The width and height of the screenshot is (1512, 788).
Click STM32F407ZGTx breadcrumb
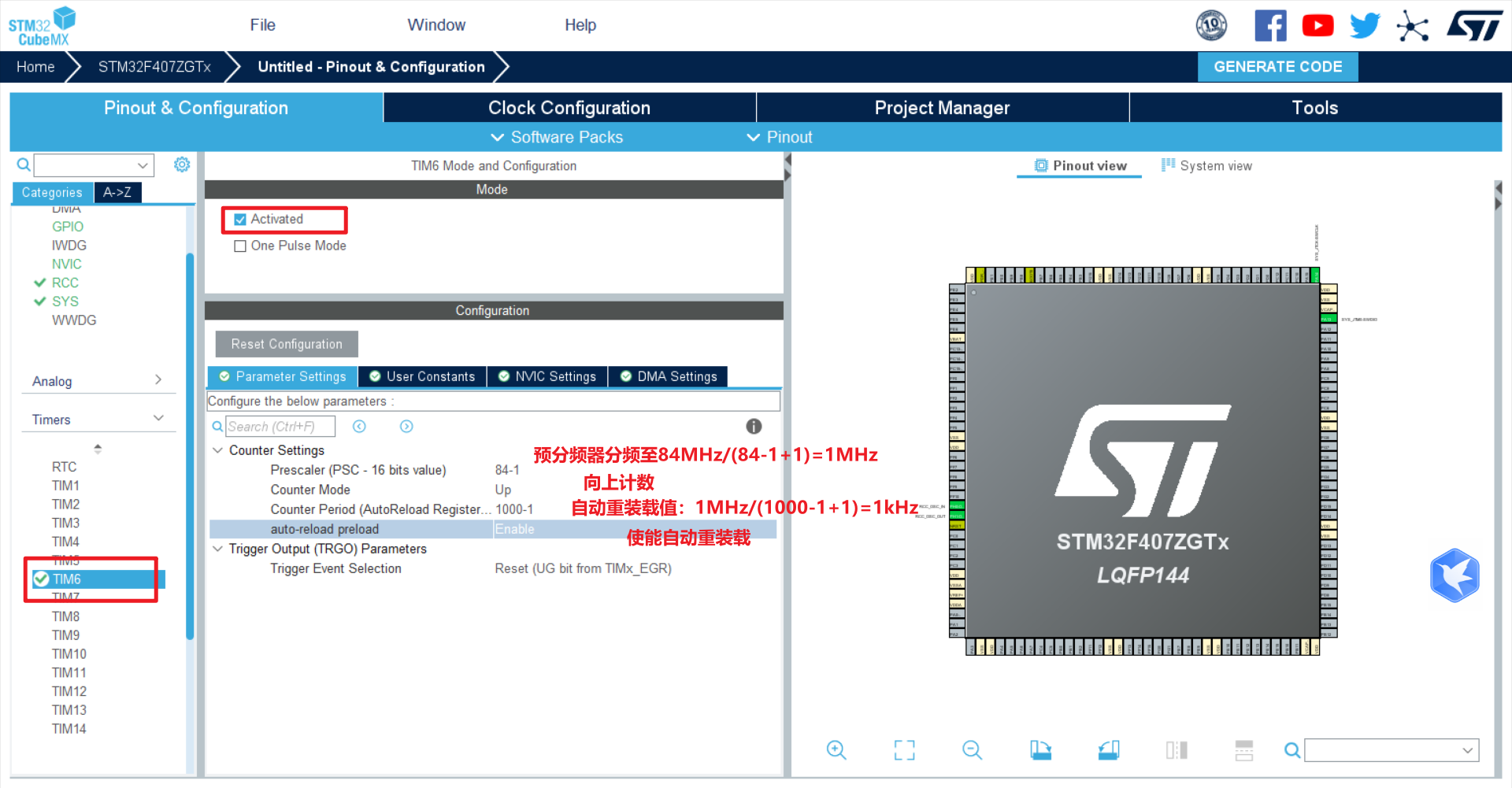click(154, 67)
